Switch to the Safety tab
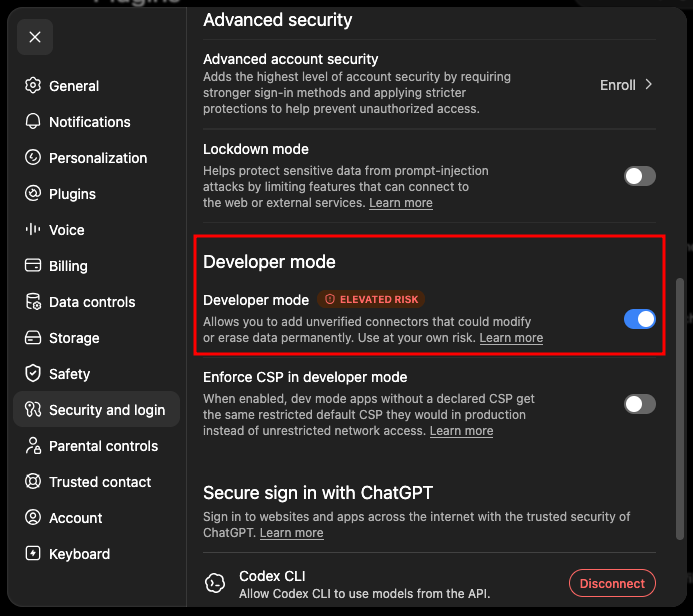This screenshot has width=693, height=616. pyautogui.click(x=96, y=374)
